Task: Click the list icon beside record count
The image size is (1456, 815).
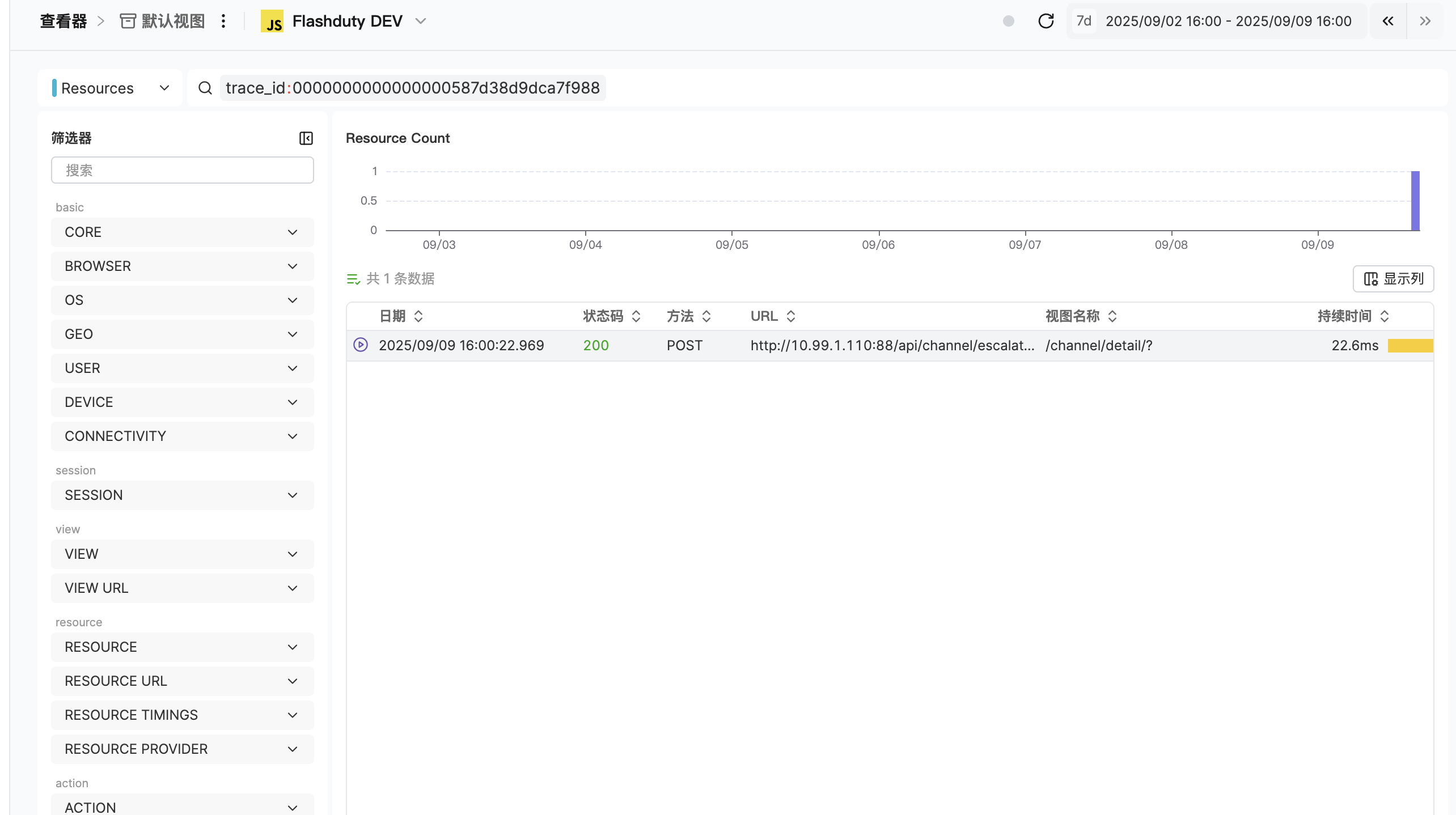Action: (353, 279)
